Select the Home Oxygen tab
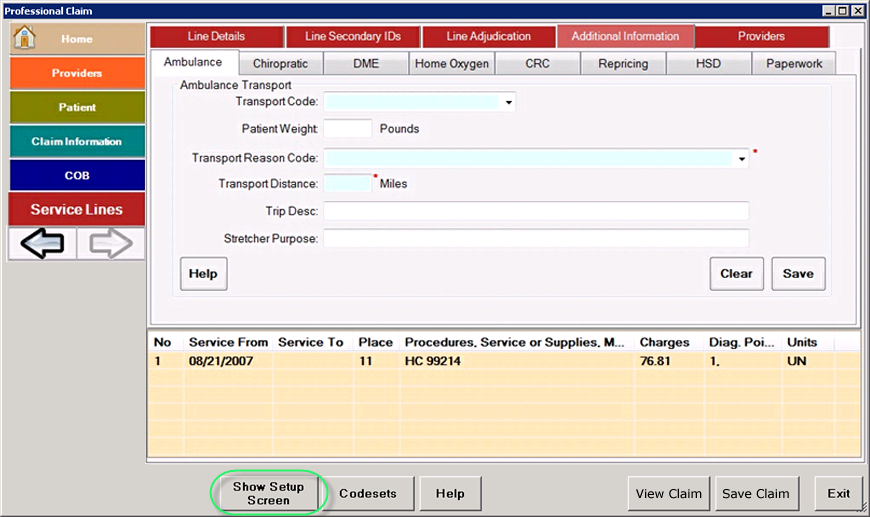870x517 pixels. [452, 64]
